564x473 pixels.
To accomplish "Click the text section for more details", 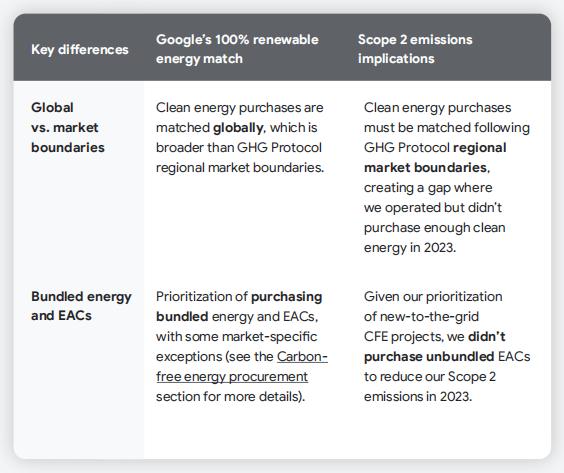I will (x=229, y=396).
